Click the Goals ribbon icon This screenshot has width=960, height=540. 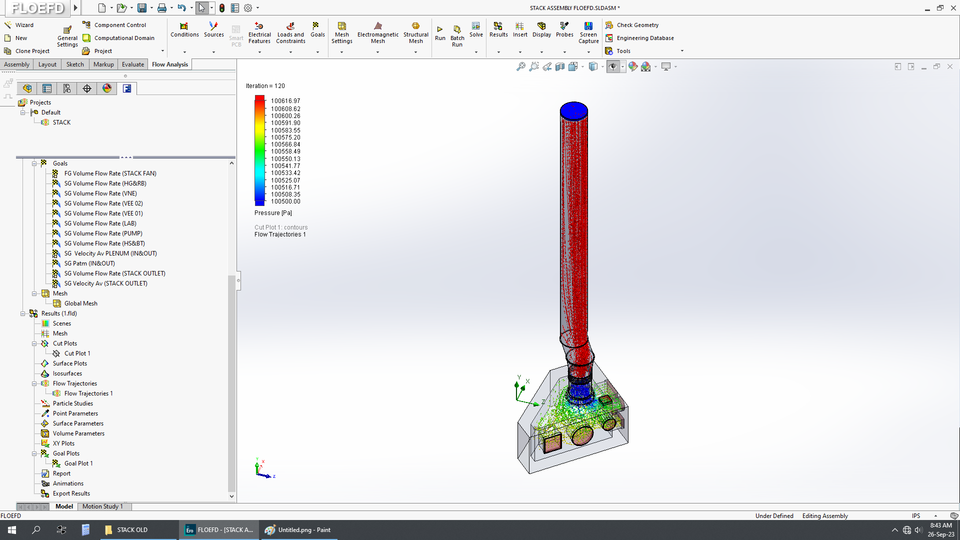pos(317,26)
